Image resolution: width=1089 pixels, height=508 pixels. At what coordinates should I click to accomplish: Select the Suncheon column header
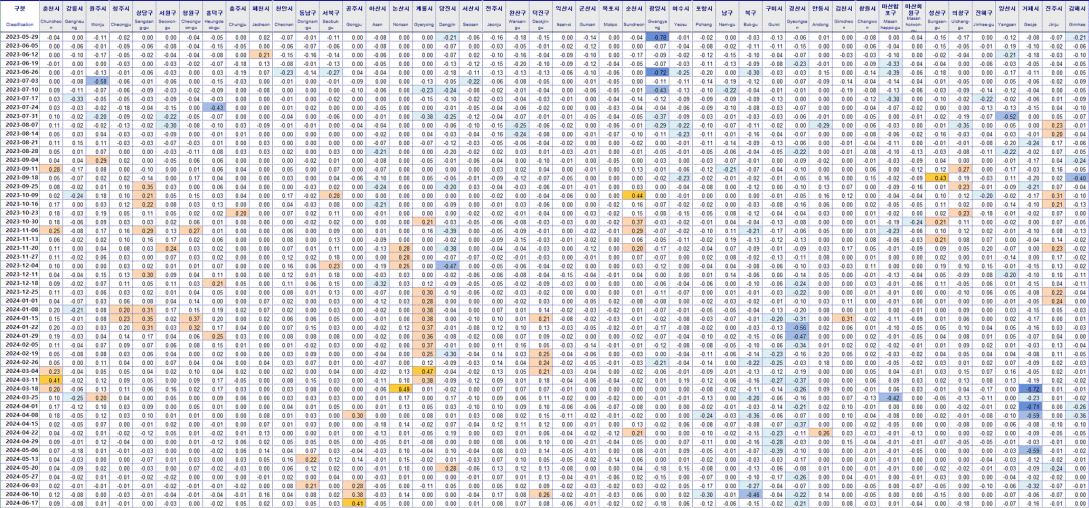[x=634, y=17]
